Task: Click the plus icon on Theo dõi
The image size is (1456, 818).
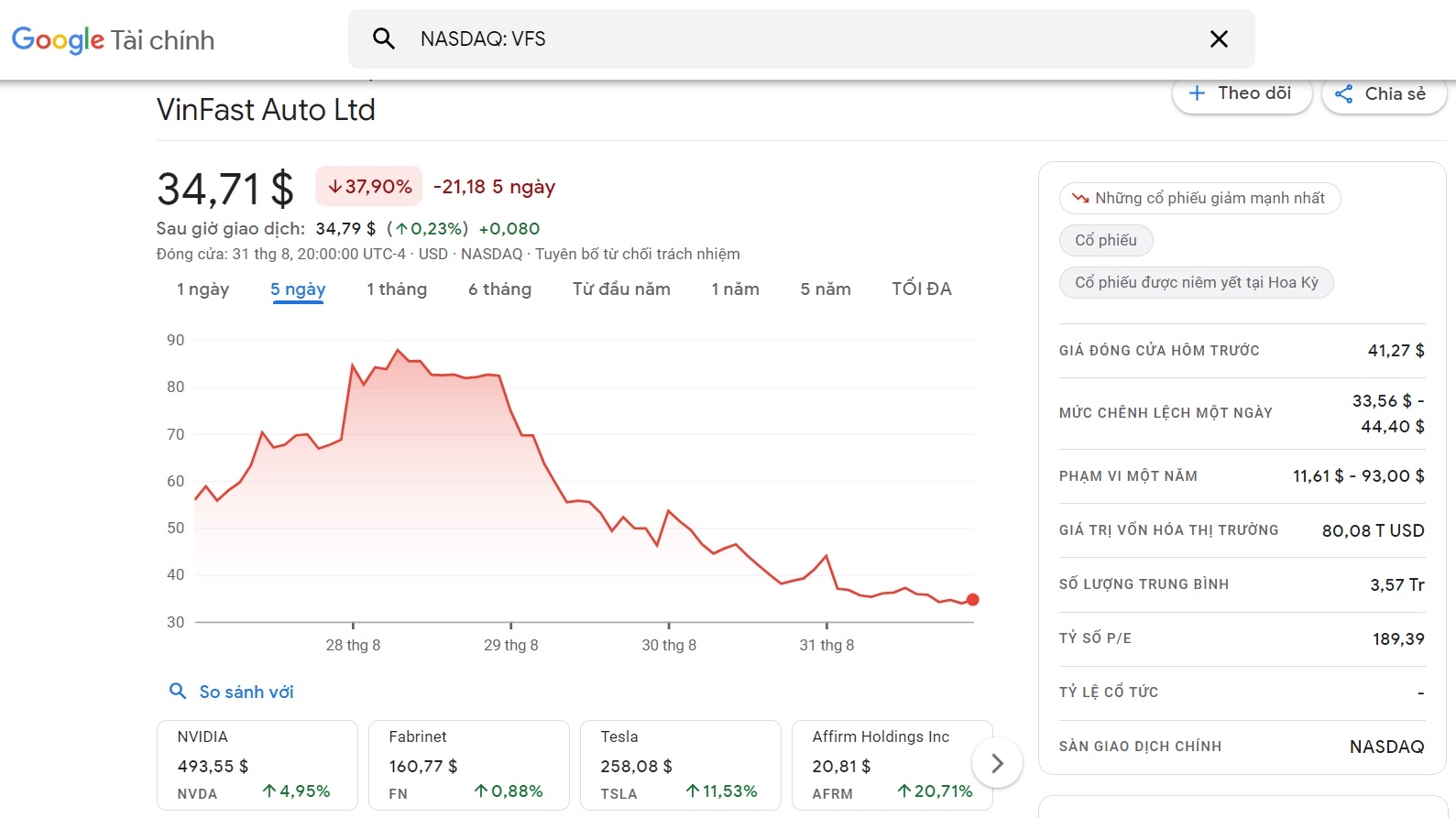Action: point(1197,93)
